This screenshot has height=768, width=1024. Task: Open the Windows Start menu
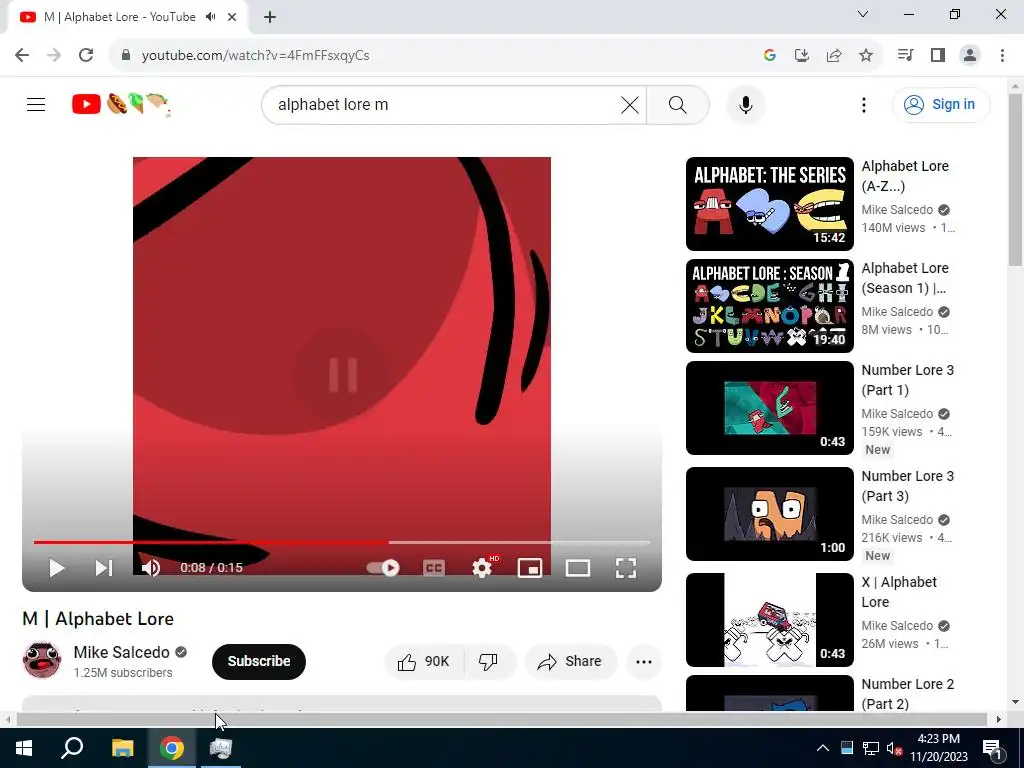24,748
